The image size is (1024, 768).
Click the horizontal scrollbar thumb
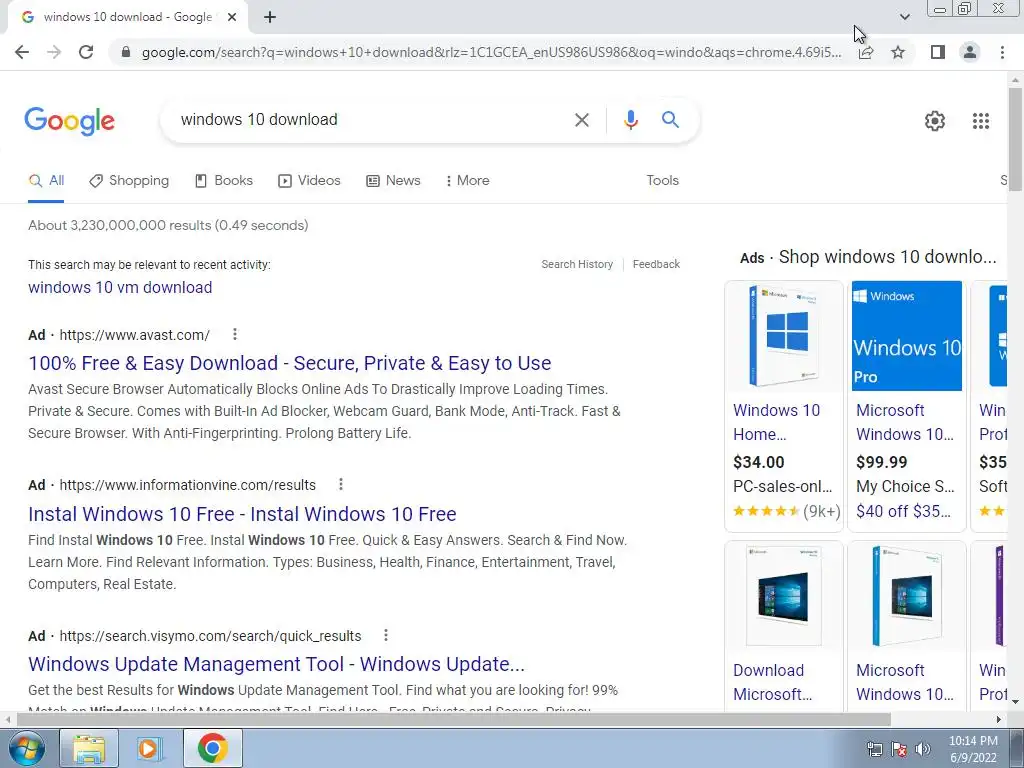453,720
